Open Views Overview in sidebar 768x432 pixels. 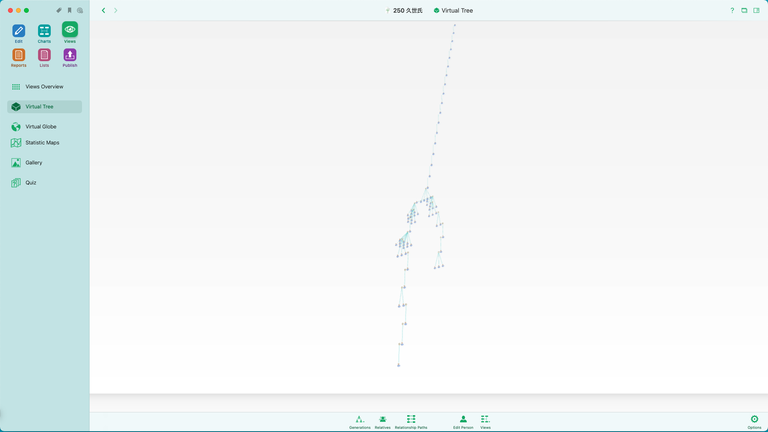(x=45, y=87)
